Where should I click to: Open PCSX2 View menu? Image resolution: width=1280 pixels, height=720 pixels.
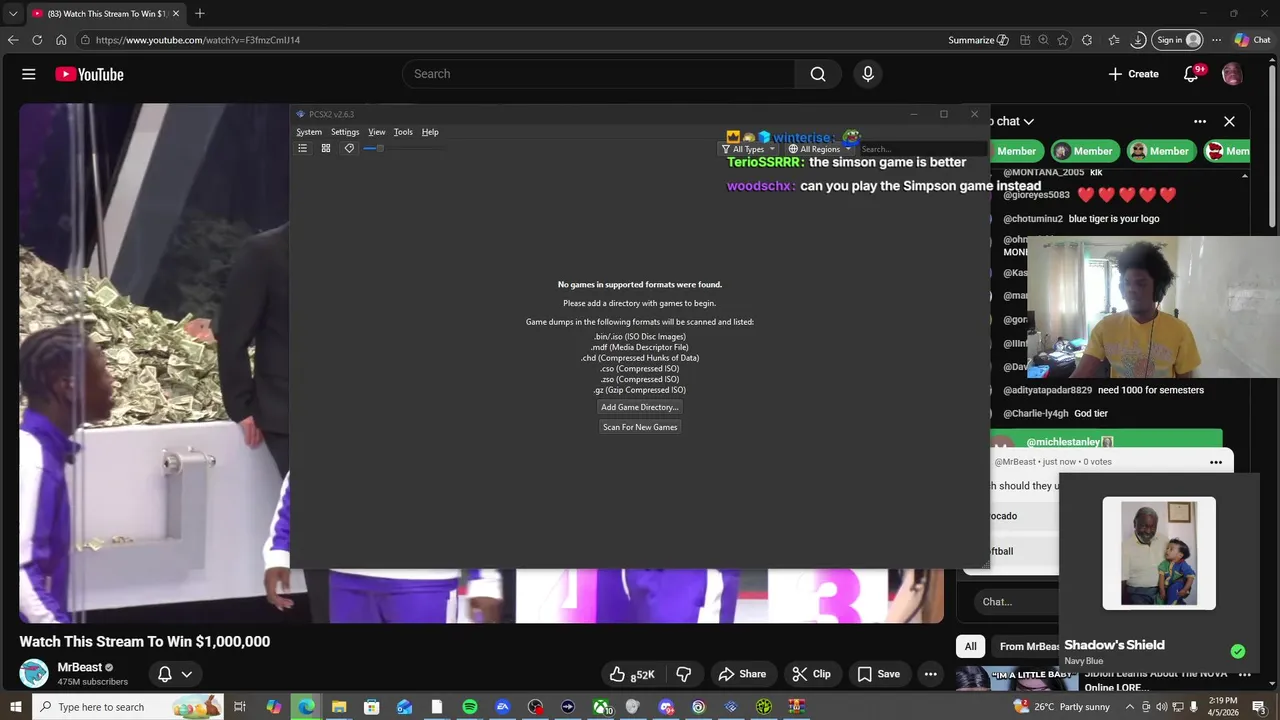(x=376, y=132)
